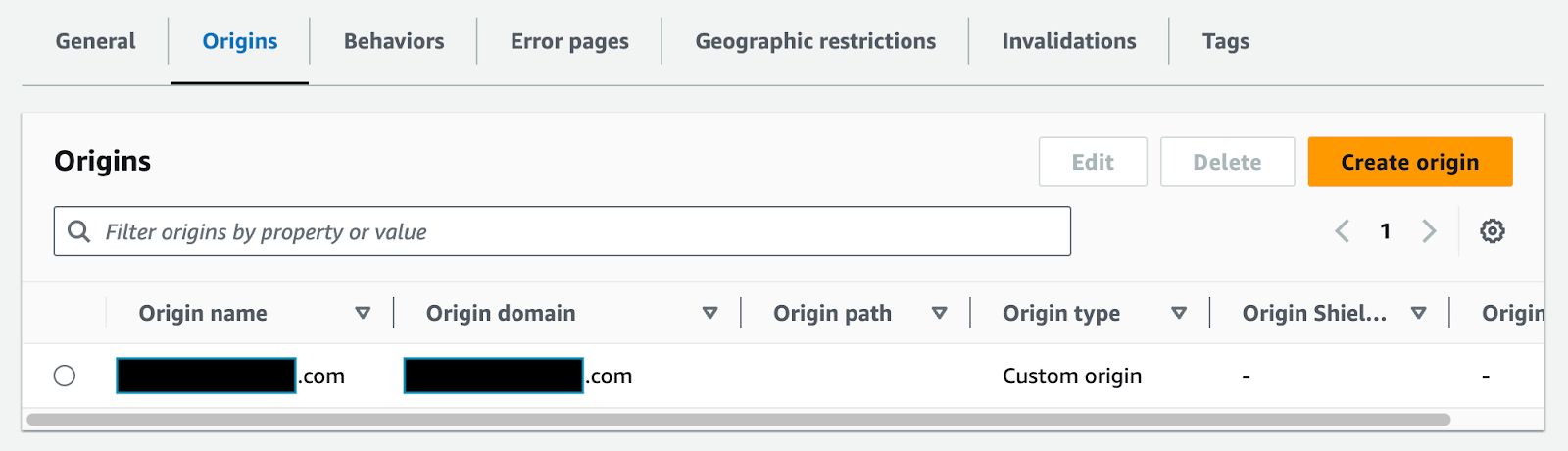The height and width of the screenshot is (451, 1568).
Task: Click the Delete button
Action: 1227,162
